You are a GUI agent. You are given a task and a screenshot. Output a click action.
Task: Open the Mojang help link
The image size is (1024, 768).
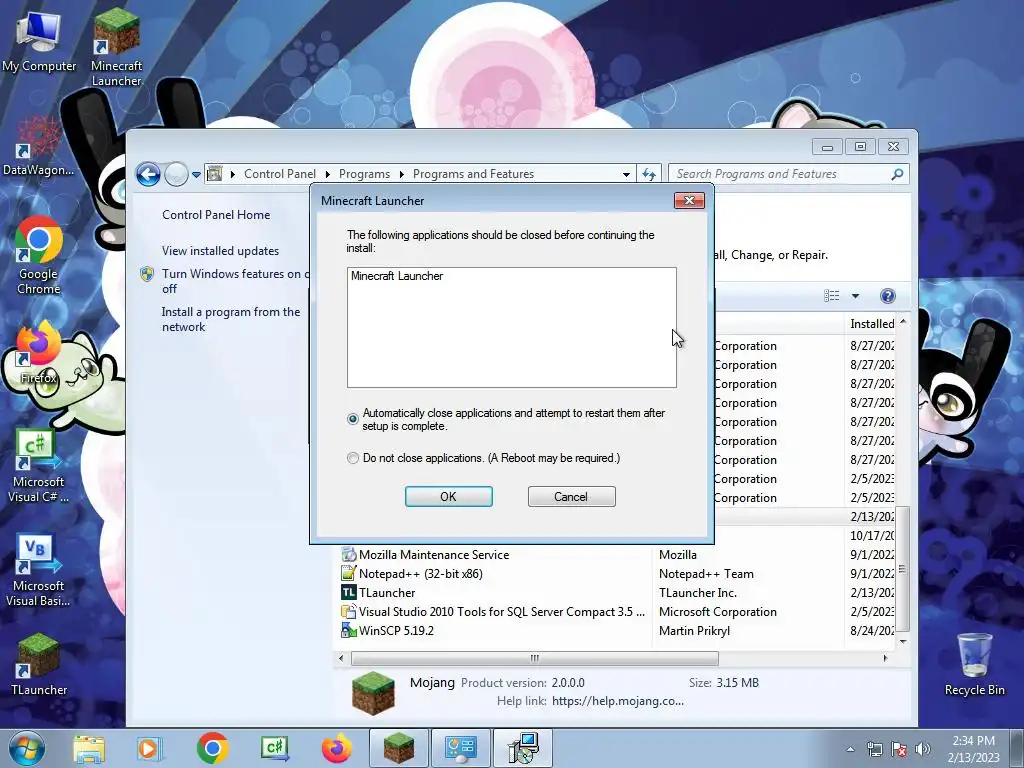[x=618, y=701]
